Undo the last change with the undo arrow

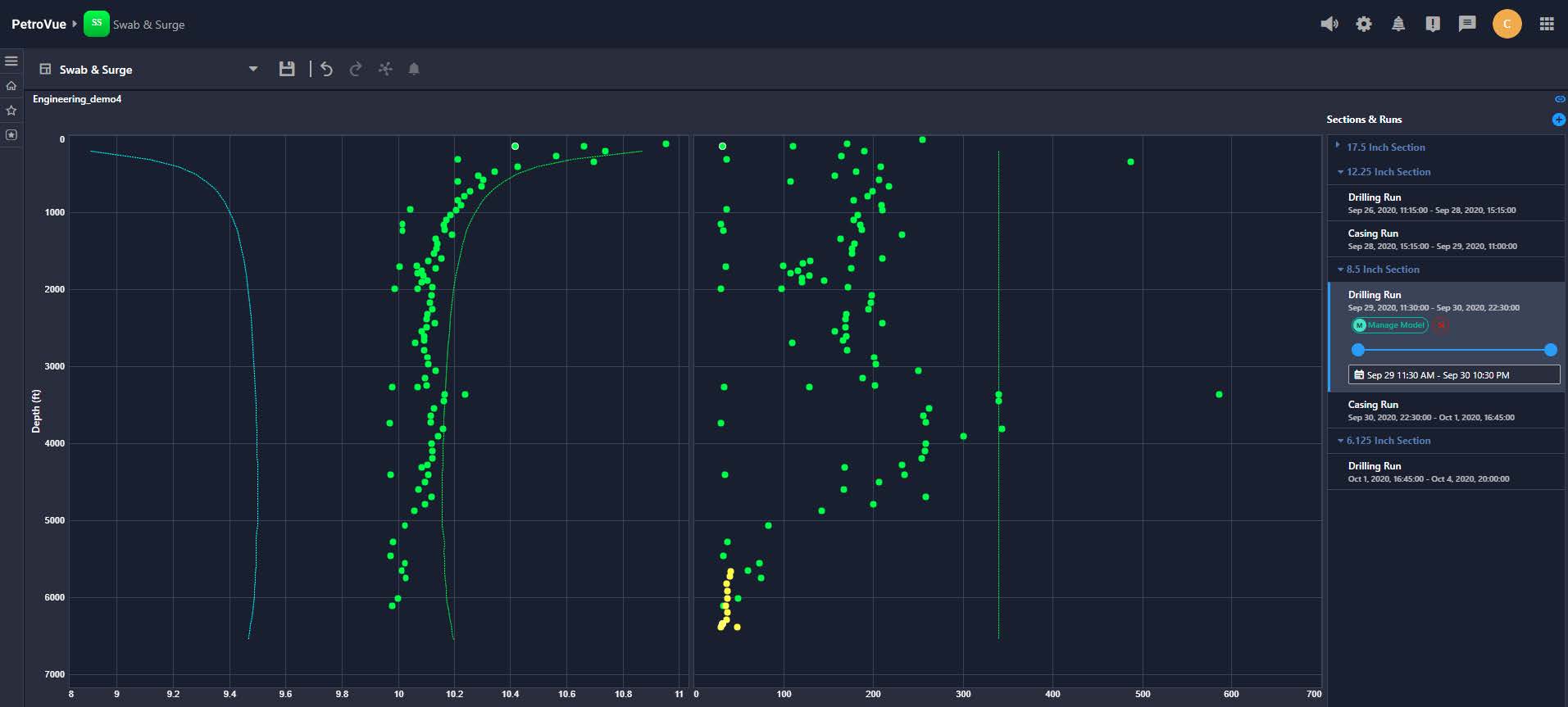coord(326,69)
